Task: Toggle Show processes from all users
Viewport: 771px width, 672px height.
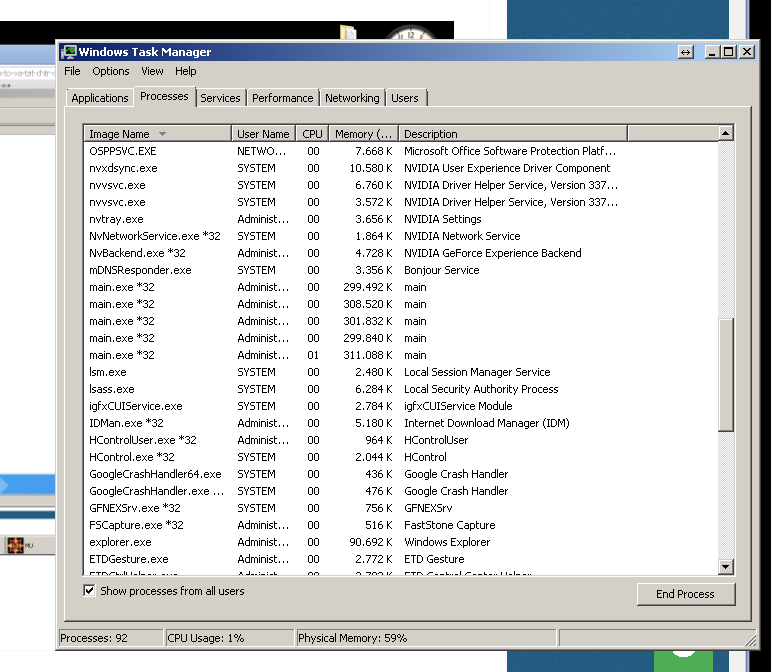Action: click(89, 590)
